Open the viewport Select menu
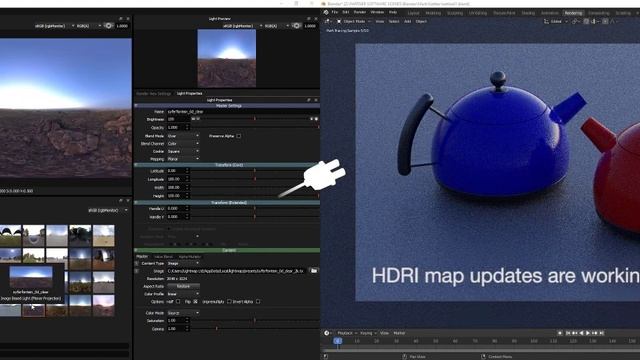The width and height of the screenshot is (640, 360). [x=393, y=21]
